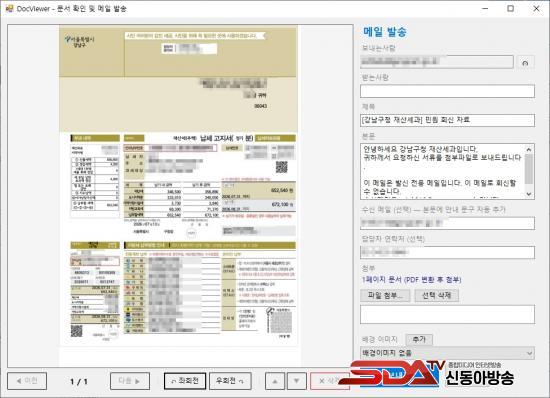The width and height of the screenshot is (550, 398).
Task: Move page up with the up arrow
Action: [275, 381]
